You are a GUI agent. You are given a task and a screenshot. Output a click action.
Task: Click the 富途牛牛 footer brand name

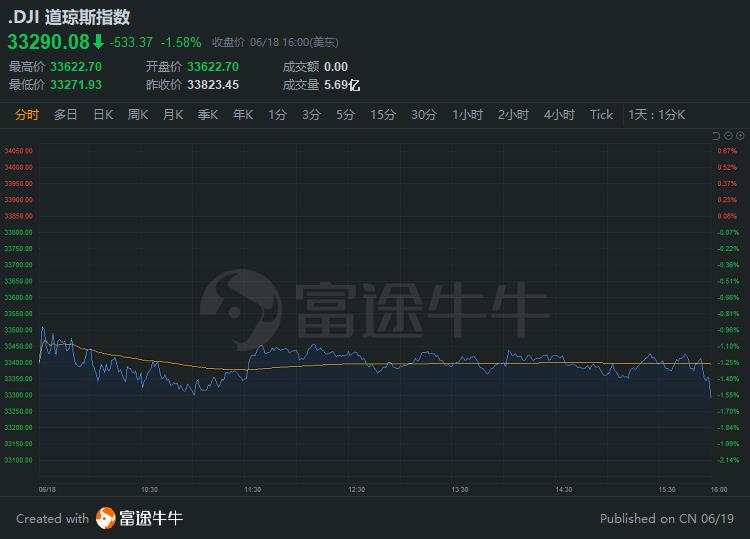pos(151,518)
